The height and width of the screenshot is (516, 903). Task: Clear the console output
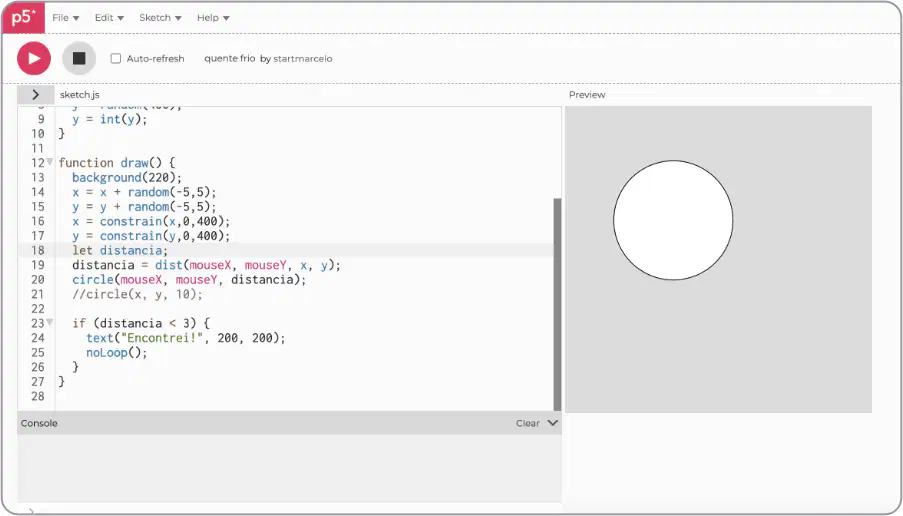pyautogui.click(x=528, y=423)
